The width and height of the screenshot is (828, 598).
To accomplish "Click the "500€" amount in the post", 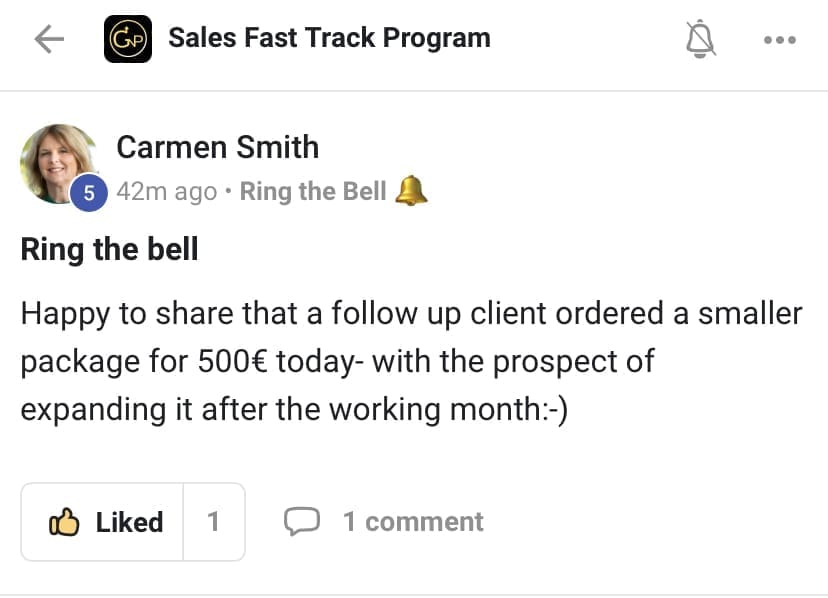I will click(229, 361).
